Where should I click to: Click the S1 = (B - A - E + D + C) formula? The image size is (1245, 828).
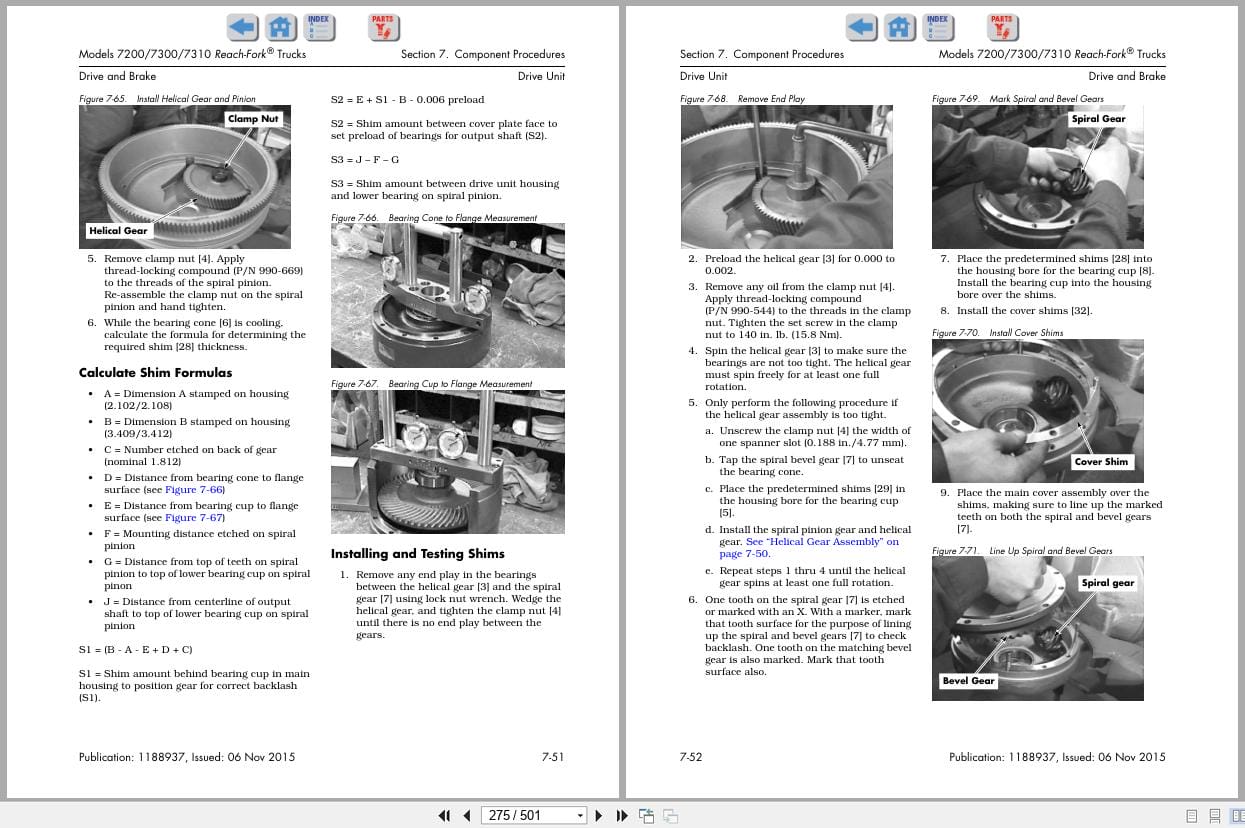click(x=135, y=650)
